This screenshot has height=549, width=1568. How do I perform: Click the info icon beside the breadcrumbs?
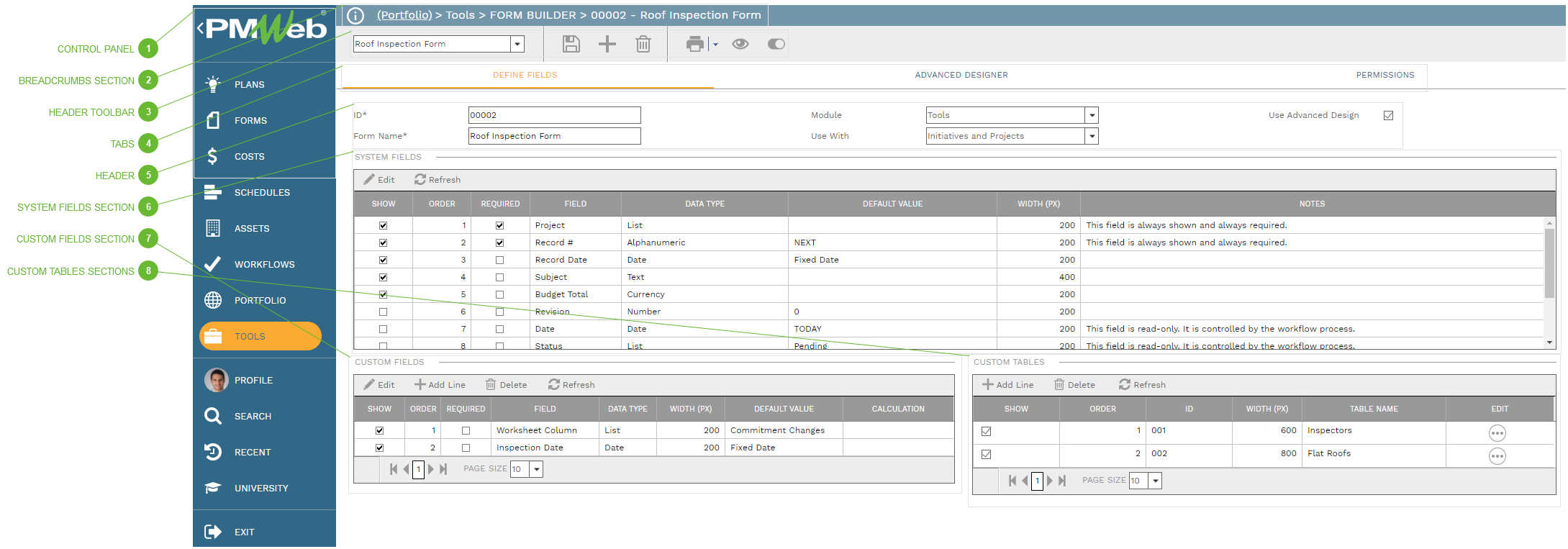(x=355, y=15)
